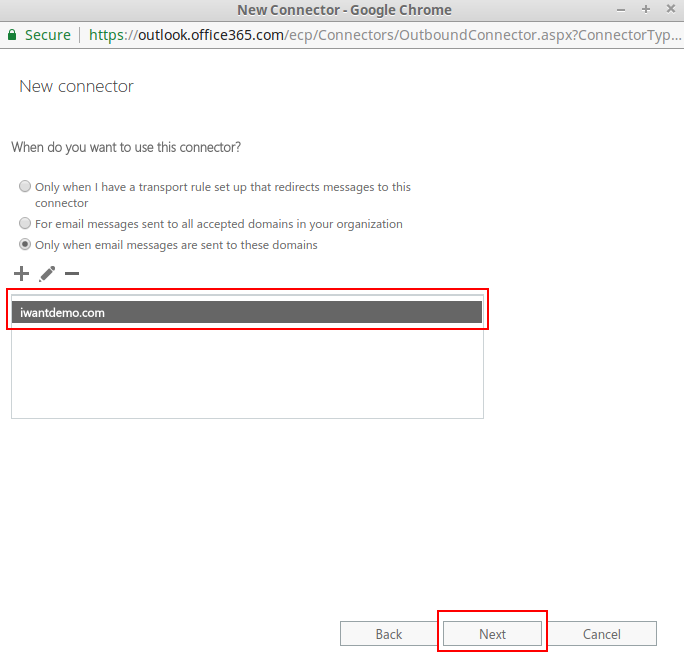
Task: Minimize the New Connector Chrome window
Action: [x=622, y=10]
